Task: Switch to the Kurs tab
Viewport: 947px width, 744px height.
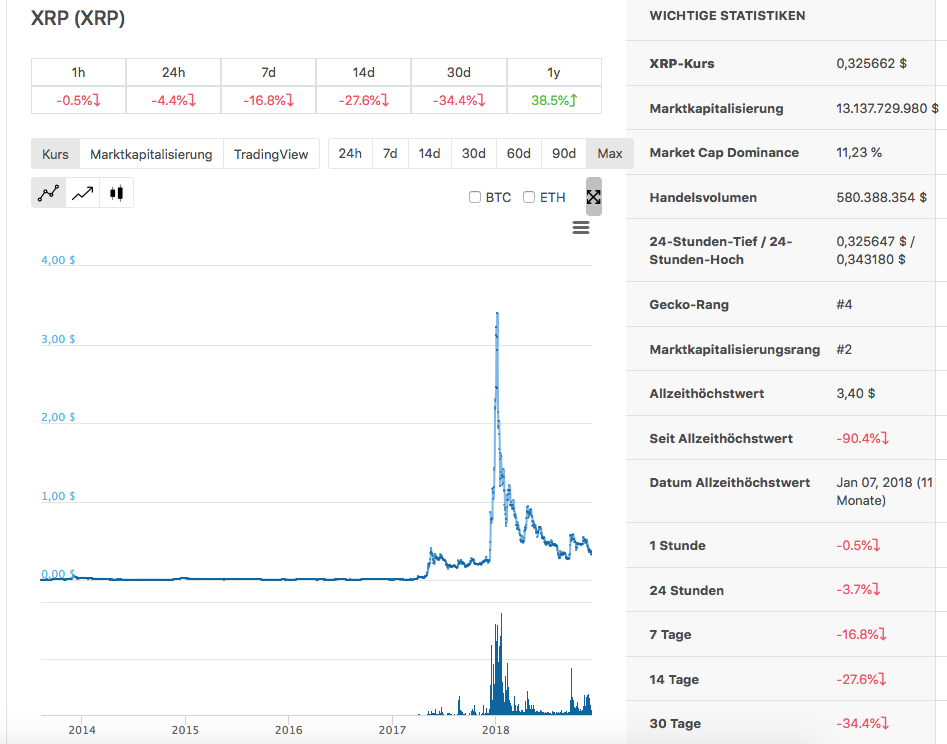Action: 55,154
